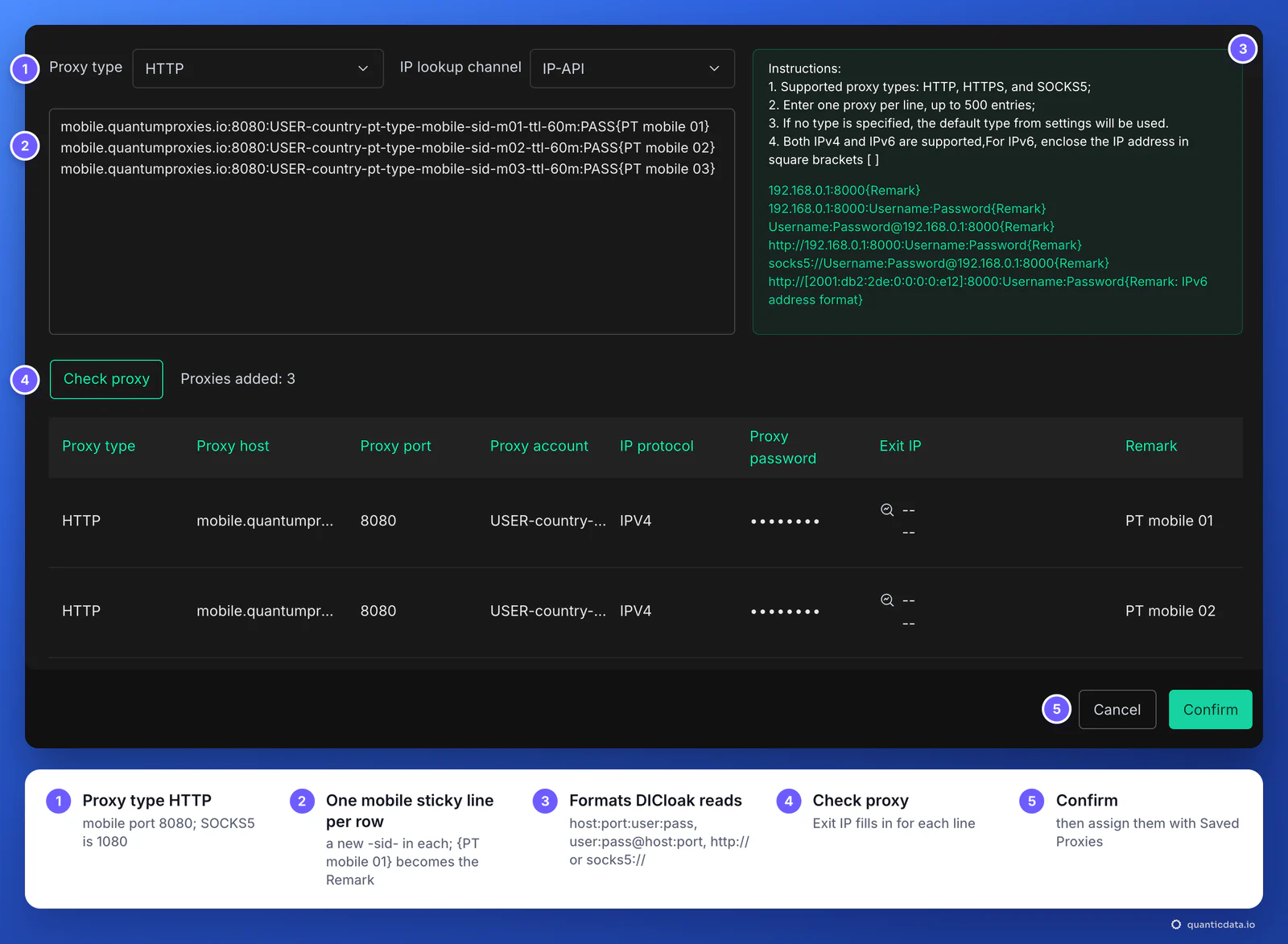Click the Instructions heading
Viewport: 1288px width, 944px height.
click(x=804, y=68)
